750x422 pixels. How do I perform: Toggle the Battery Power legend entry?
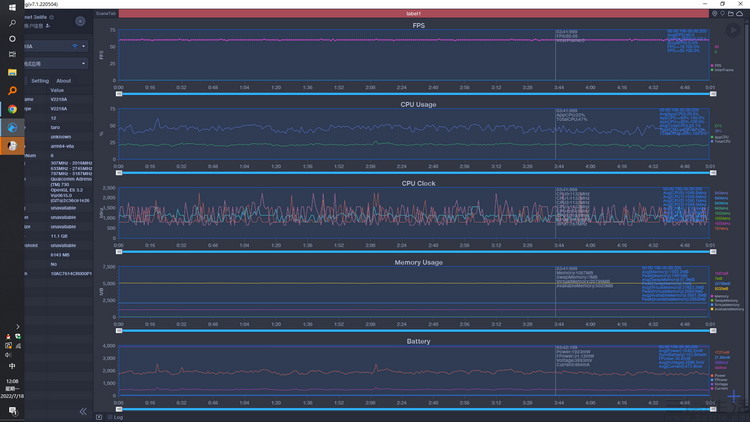point(718,376)
